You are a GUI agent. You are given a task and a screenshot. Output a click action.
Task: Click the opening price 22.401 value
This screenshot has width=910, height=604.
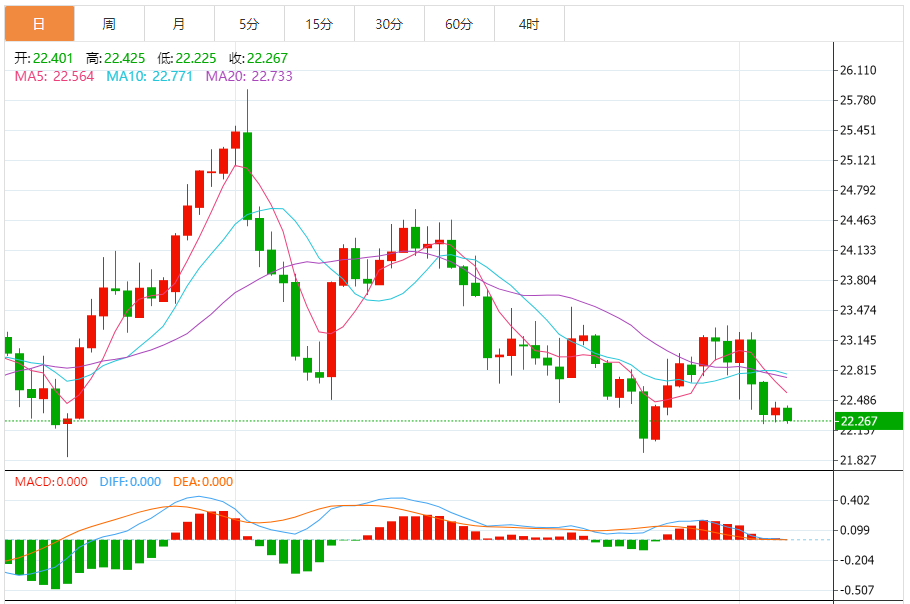point(53,59)
